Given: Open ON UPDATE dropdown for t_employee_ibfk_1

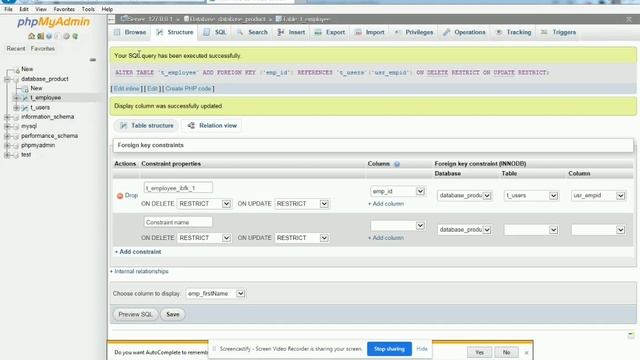Looking at the screenshot, I should (x=302, y=204).
